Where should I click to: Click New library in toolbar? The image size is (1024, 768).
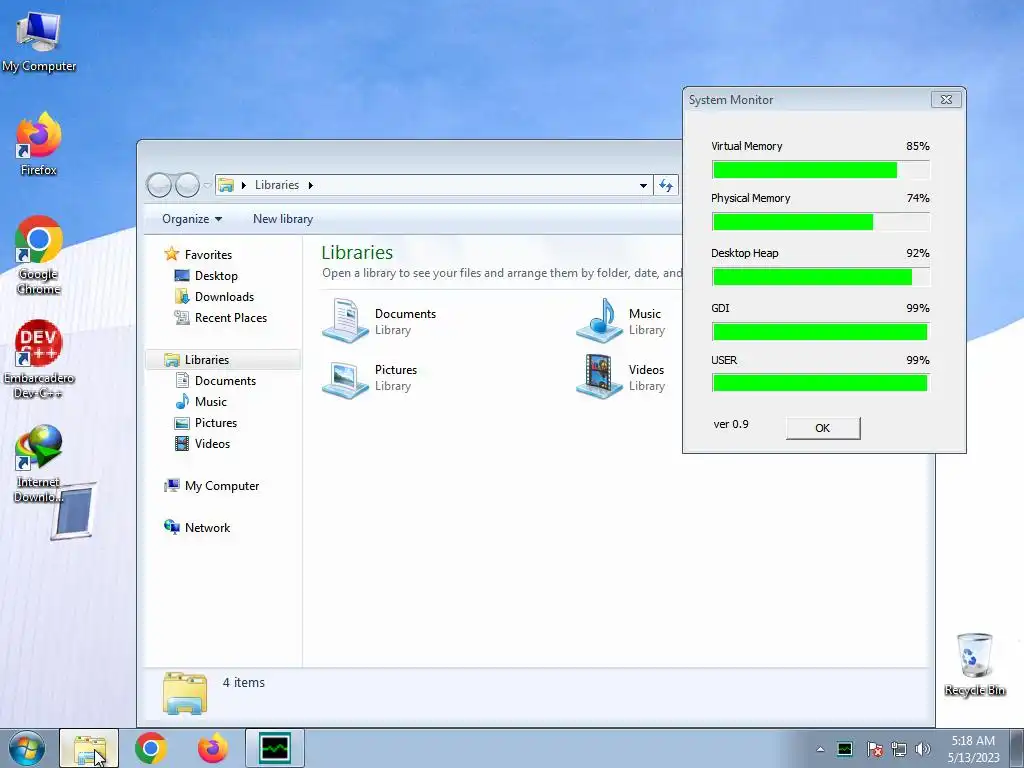tap(283, 219)
